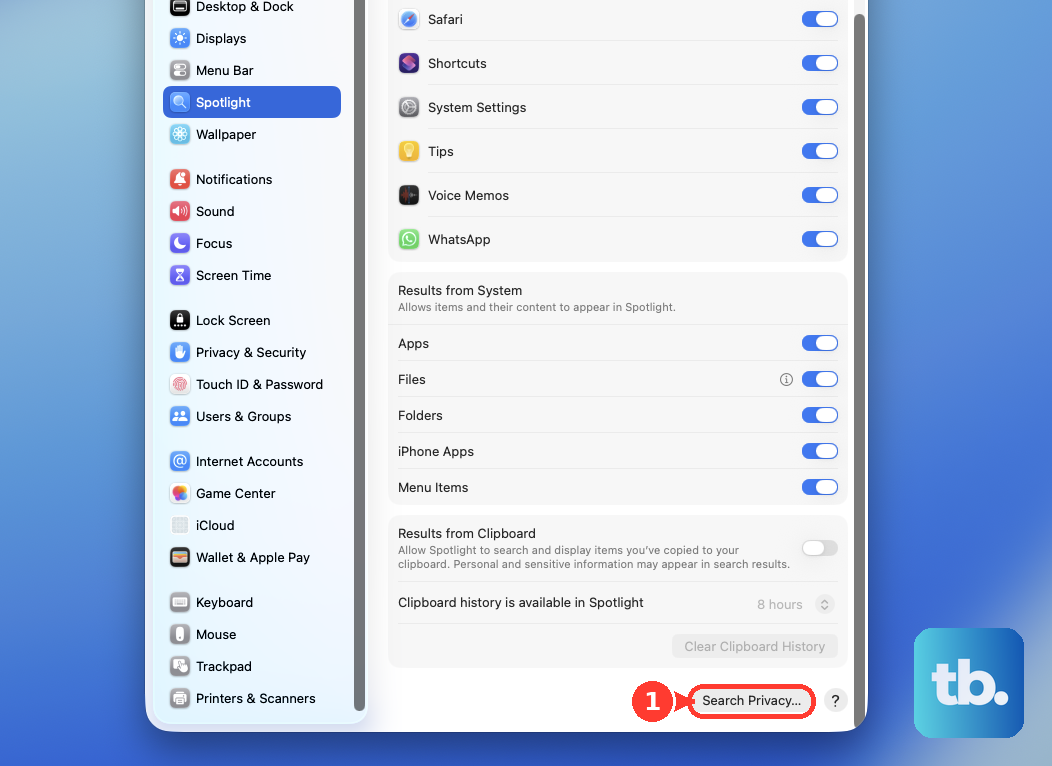Screen dimensions: 1052x766
Task: Select the Users & Groups icon
Action: [180, 417]
